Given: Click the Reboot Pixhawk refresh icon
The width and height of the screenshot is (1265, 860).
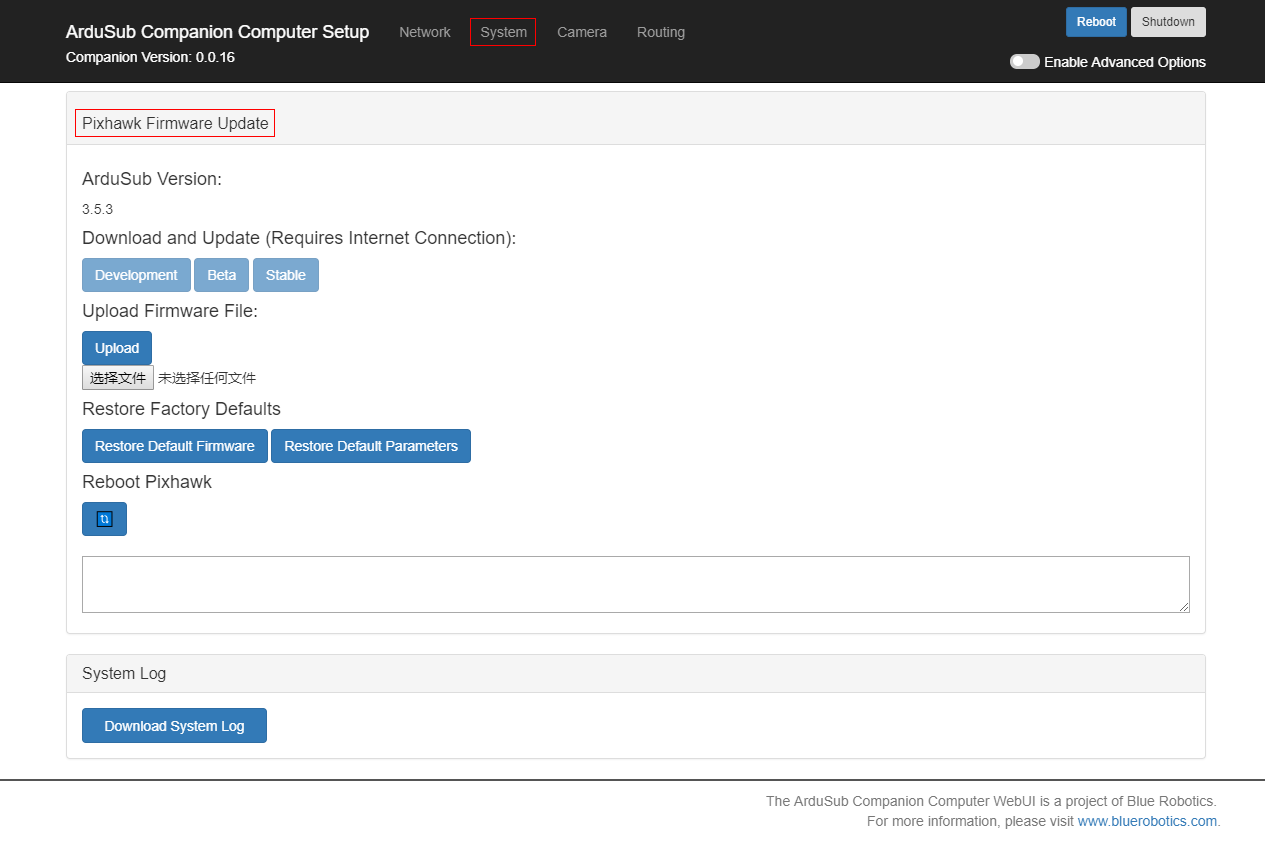Looking at the screenshot, I should [x=104, y=518].
